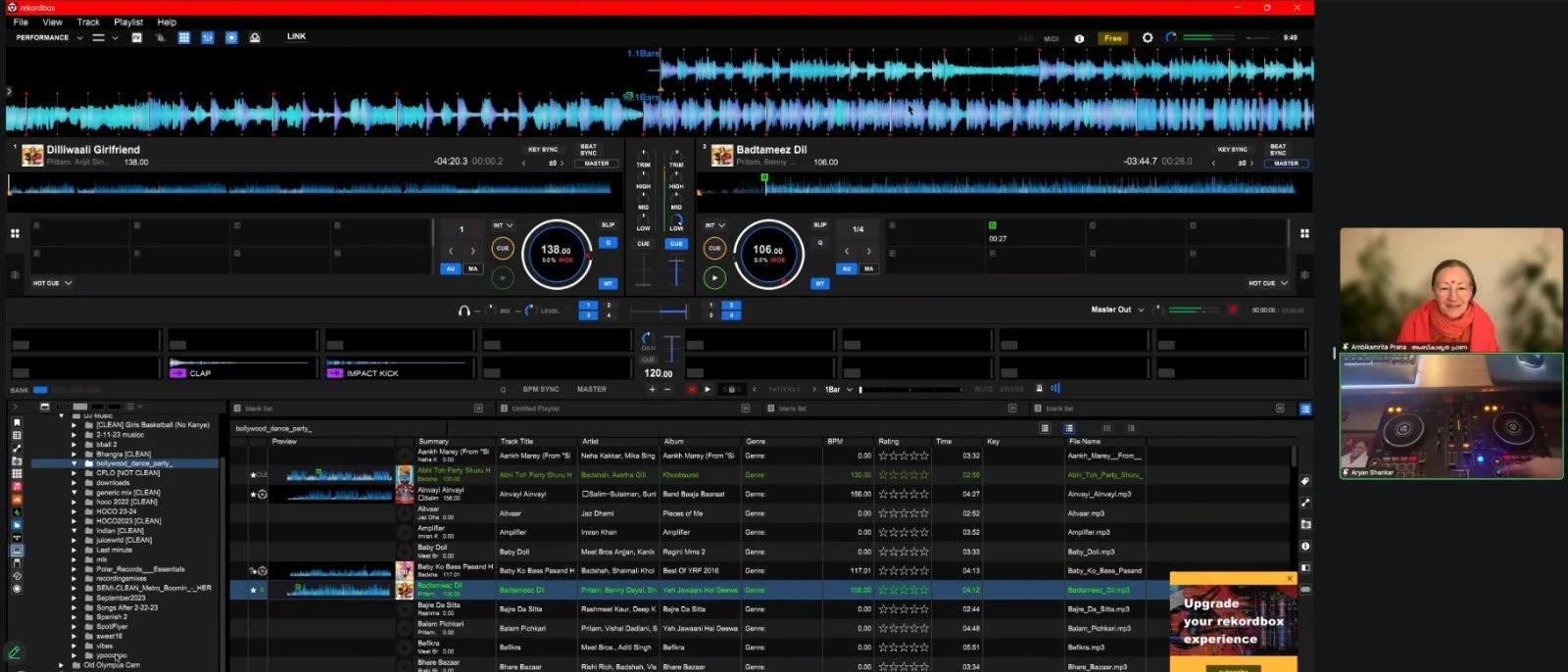Click the headphones icon
The image size is (1568, 672).
tap(464, 311)
